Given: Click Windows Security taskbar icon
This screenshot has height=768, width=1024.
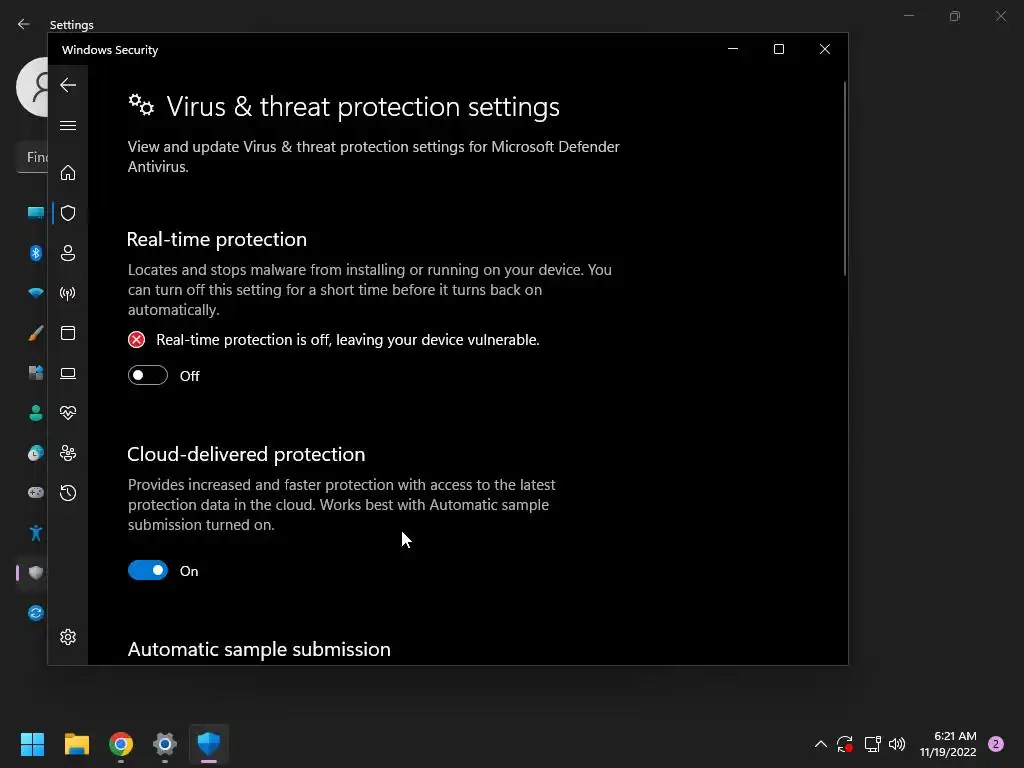Looking at the screenshot, I should pyautogui.click(x=209, y=744).
